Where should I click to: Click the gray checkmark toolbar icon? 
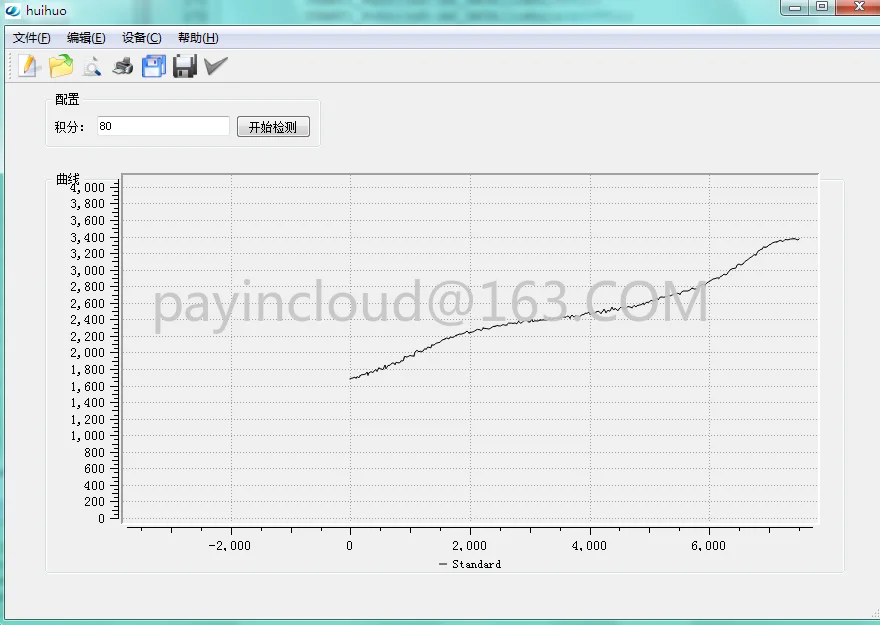click(x=216, y=66)
